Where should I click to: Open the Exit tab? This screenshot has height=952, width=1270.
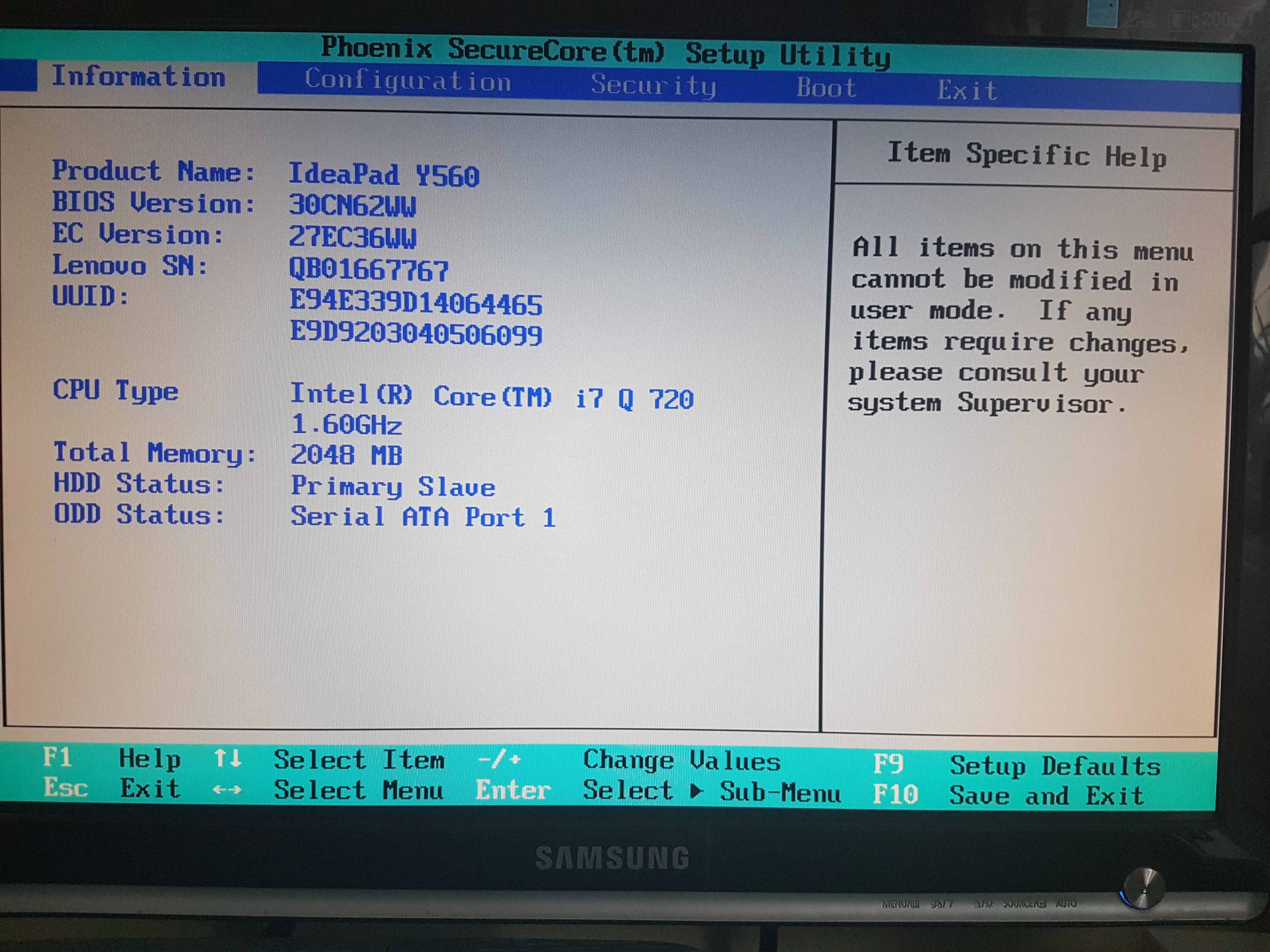(x=967, y=90)
